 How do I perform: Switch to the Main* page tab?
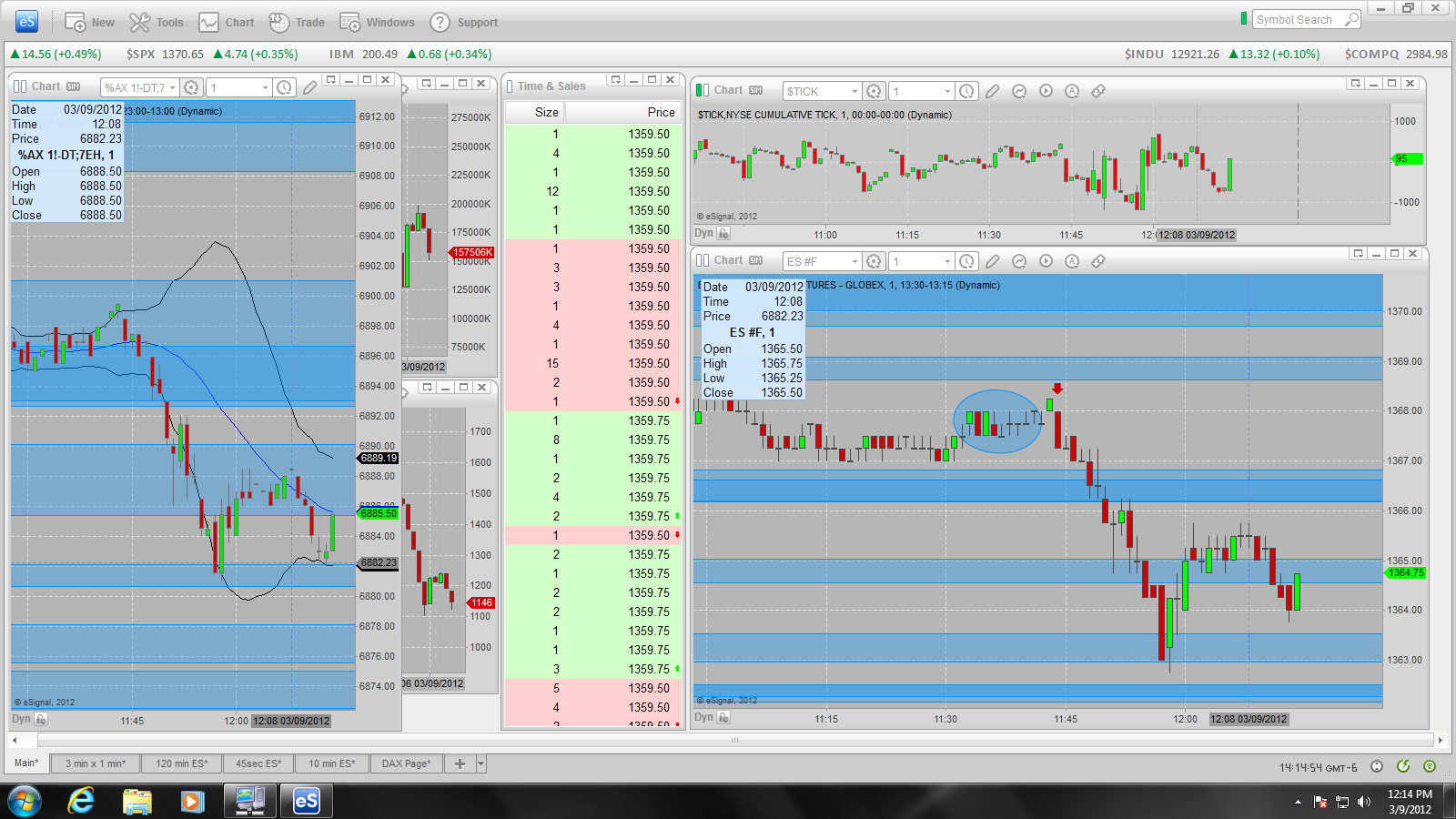pyautogui.click(x=26, y=763)
